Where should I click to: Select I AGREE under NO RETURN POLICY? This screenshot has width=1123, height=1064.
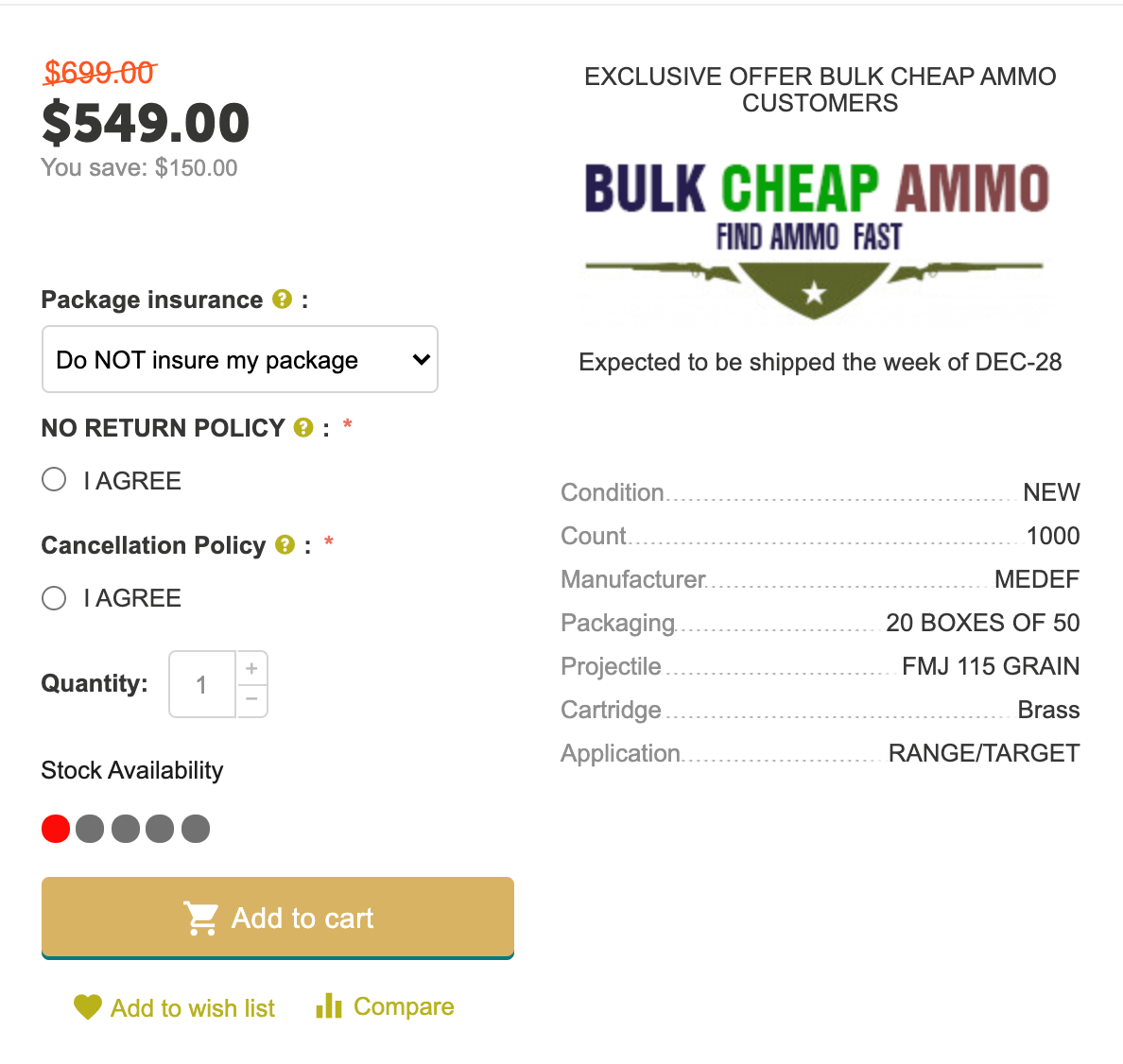[x=54, y=480]
